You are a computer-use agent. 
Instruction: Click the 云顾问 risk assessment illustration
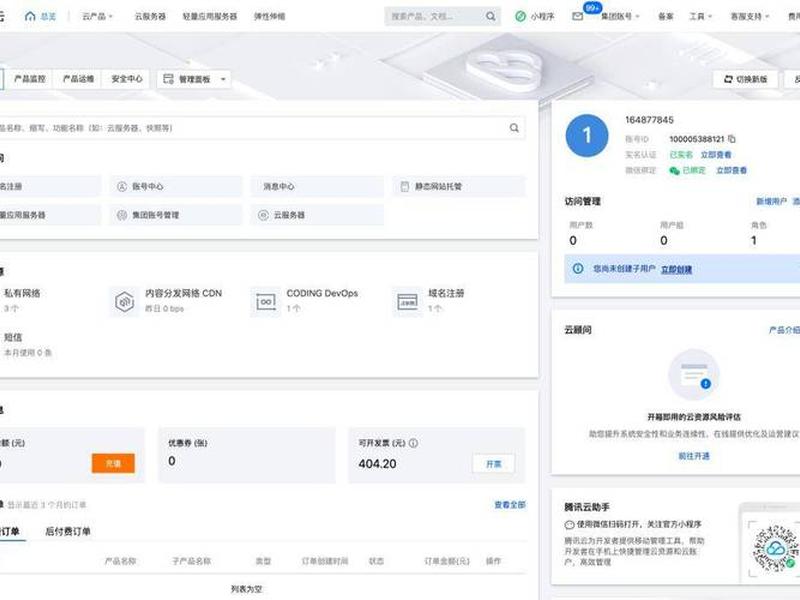point(694,376)
